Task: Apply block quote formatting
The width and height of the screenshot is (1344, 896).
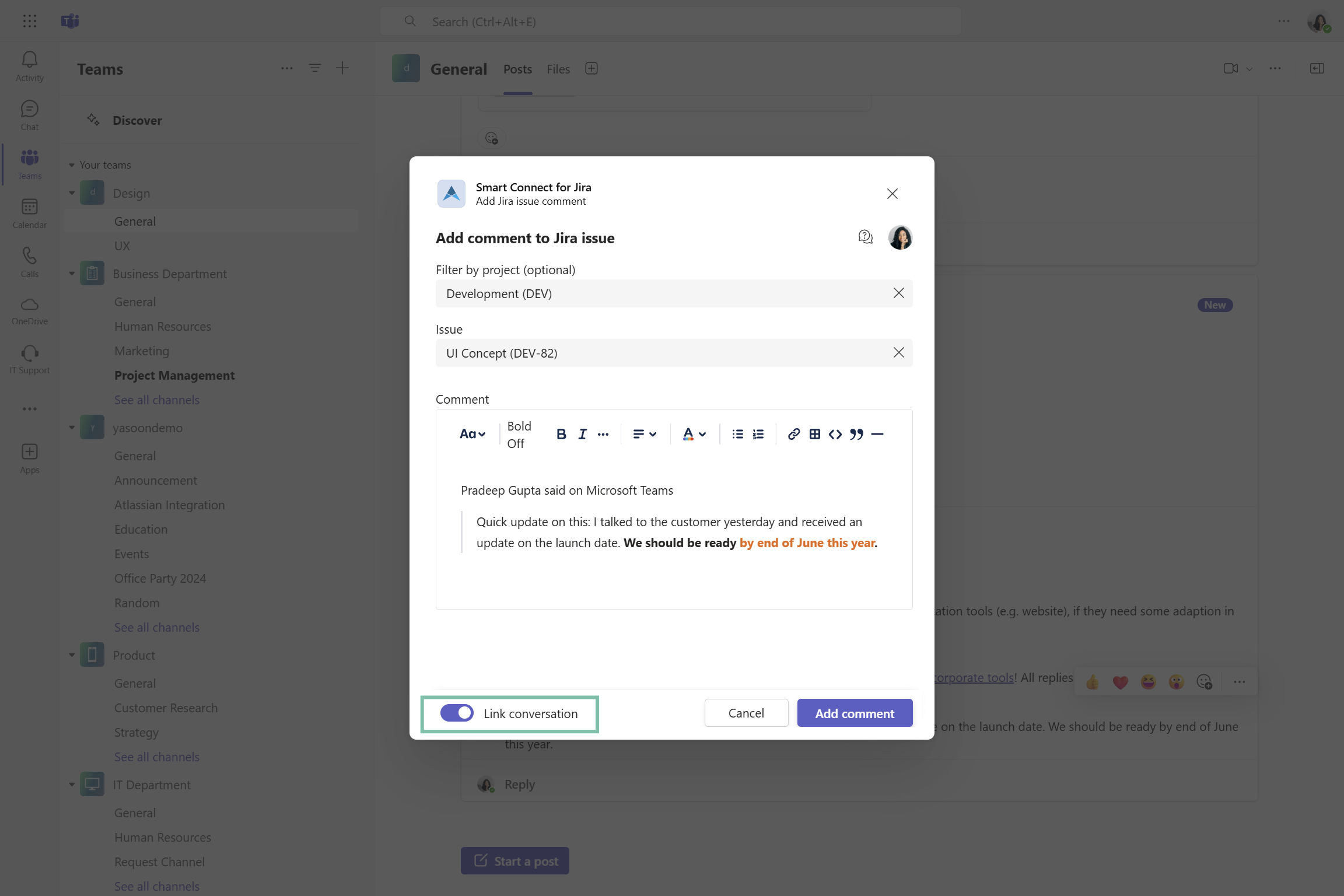Action: click(x=856, y=434)
